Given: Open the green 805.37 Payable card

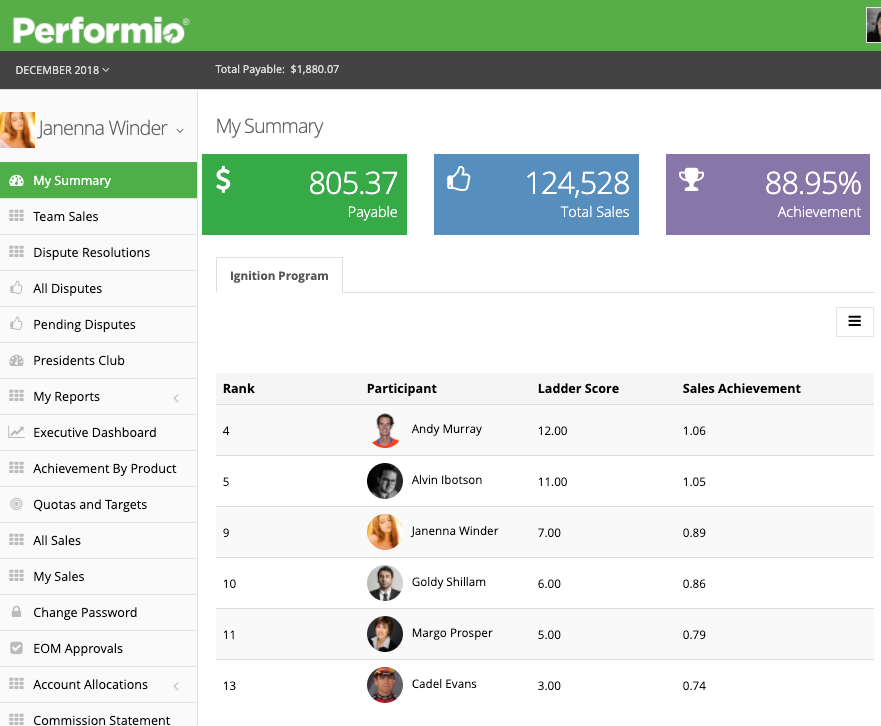Looking at the screenshot, I should [x=305, y=194].
